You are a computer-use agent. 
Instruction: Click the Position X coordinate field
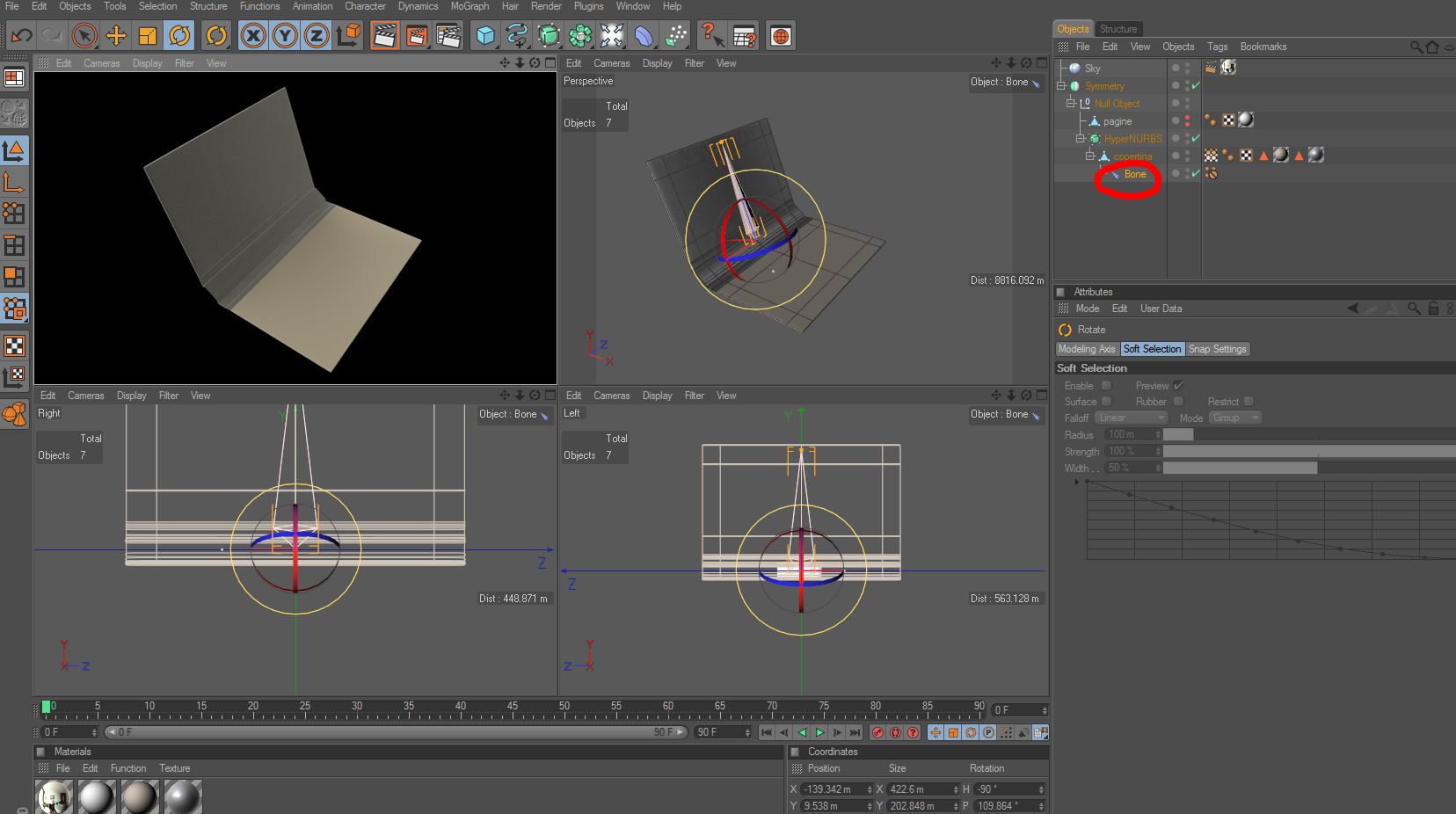832,789
